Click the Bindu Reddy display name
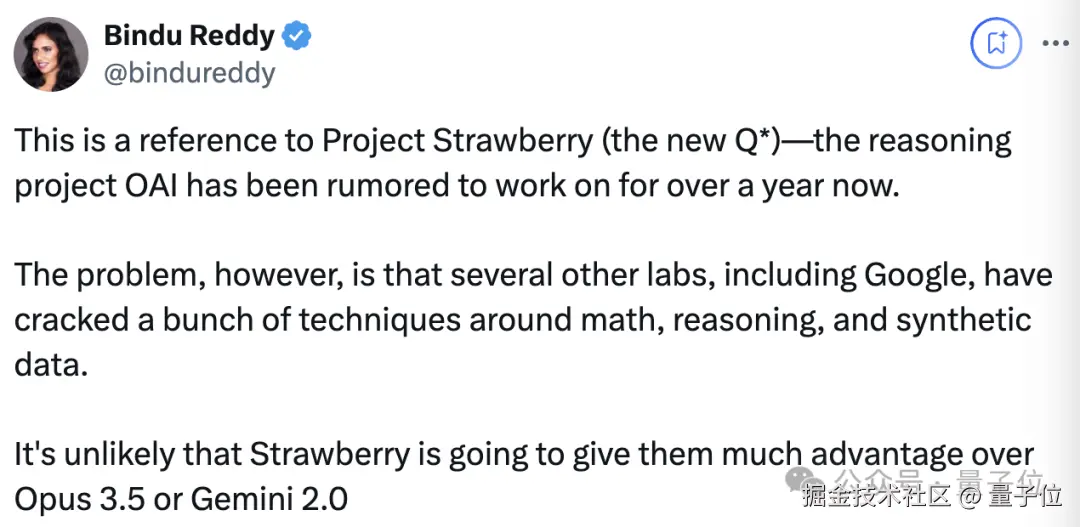 point(189,35)
